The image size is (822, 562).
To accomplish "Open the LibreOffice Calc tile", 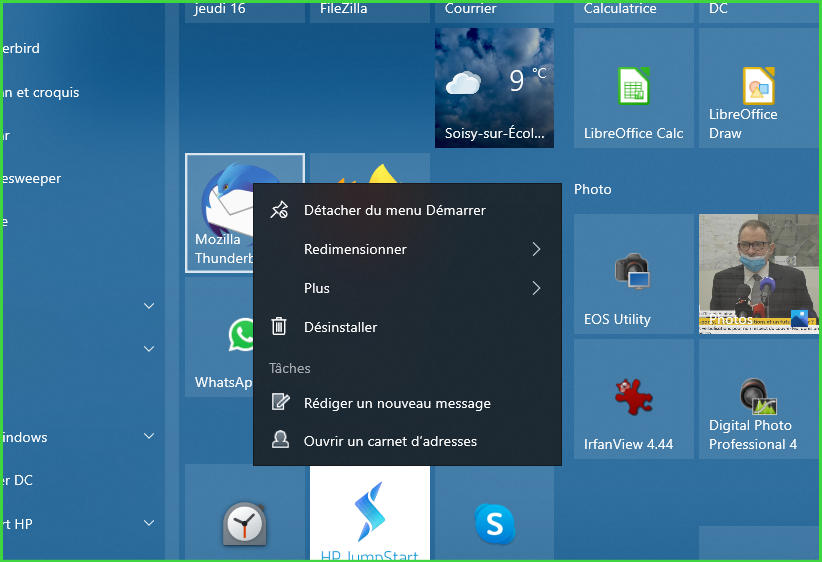I will pyautogui.click(x=633, y=88).
